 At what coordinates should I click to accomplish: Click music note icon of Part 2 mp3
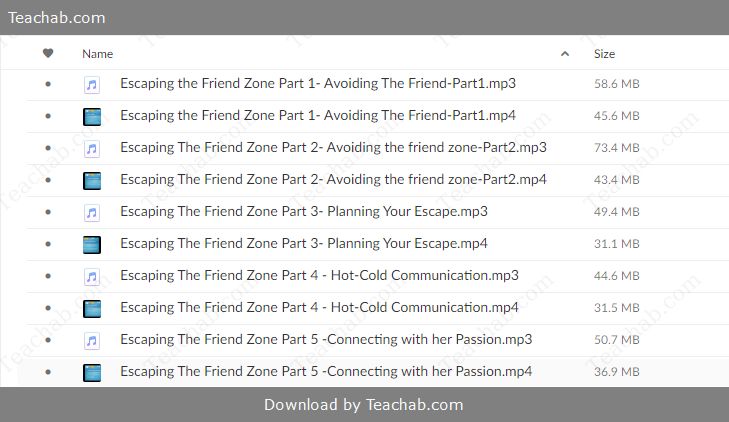[92, 149]
